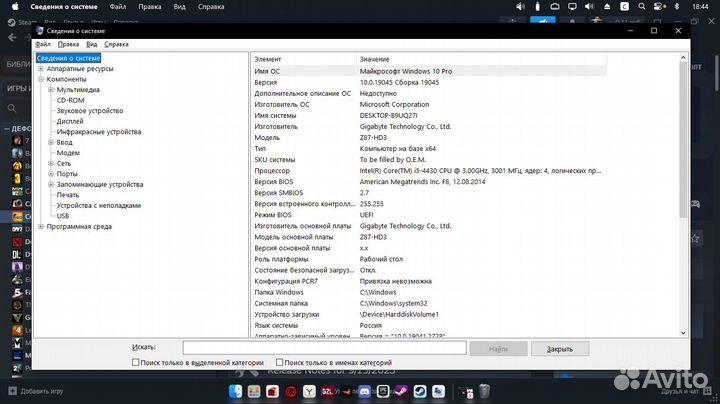The height and width of the screenshot is (404, 720).
Task: Select the Дисплей tree item
Action: coord(70,121)
